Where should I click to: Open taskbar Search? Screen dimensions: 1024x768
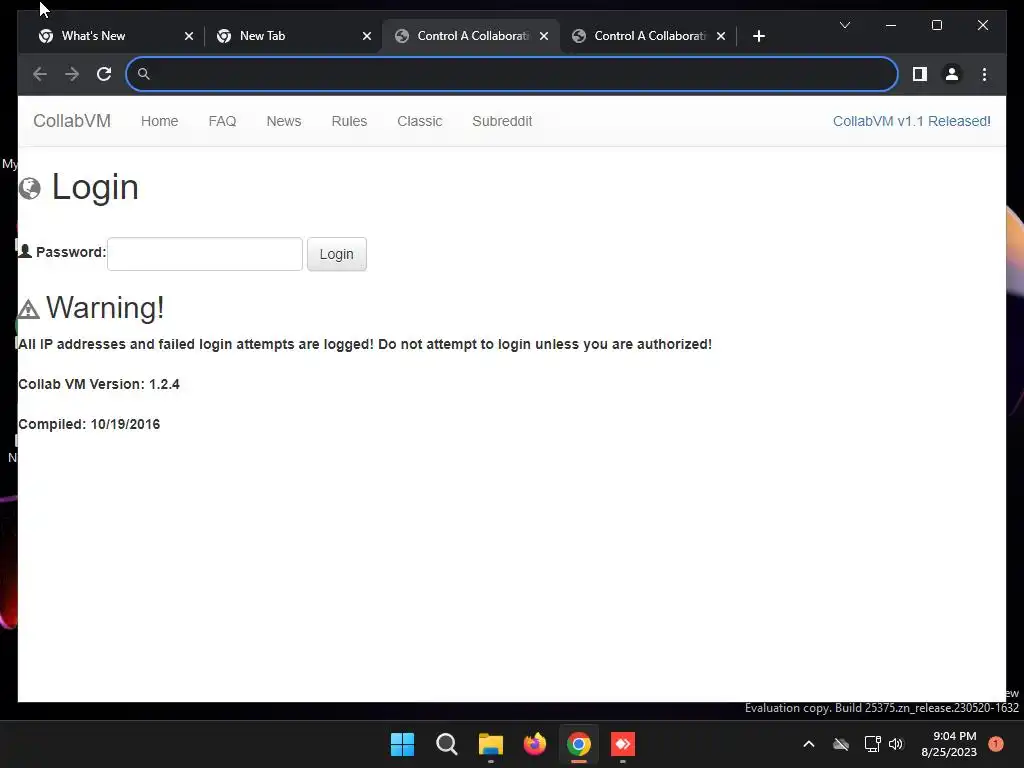click(447, 744)
